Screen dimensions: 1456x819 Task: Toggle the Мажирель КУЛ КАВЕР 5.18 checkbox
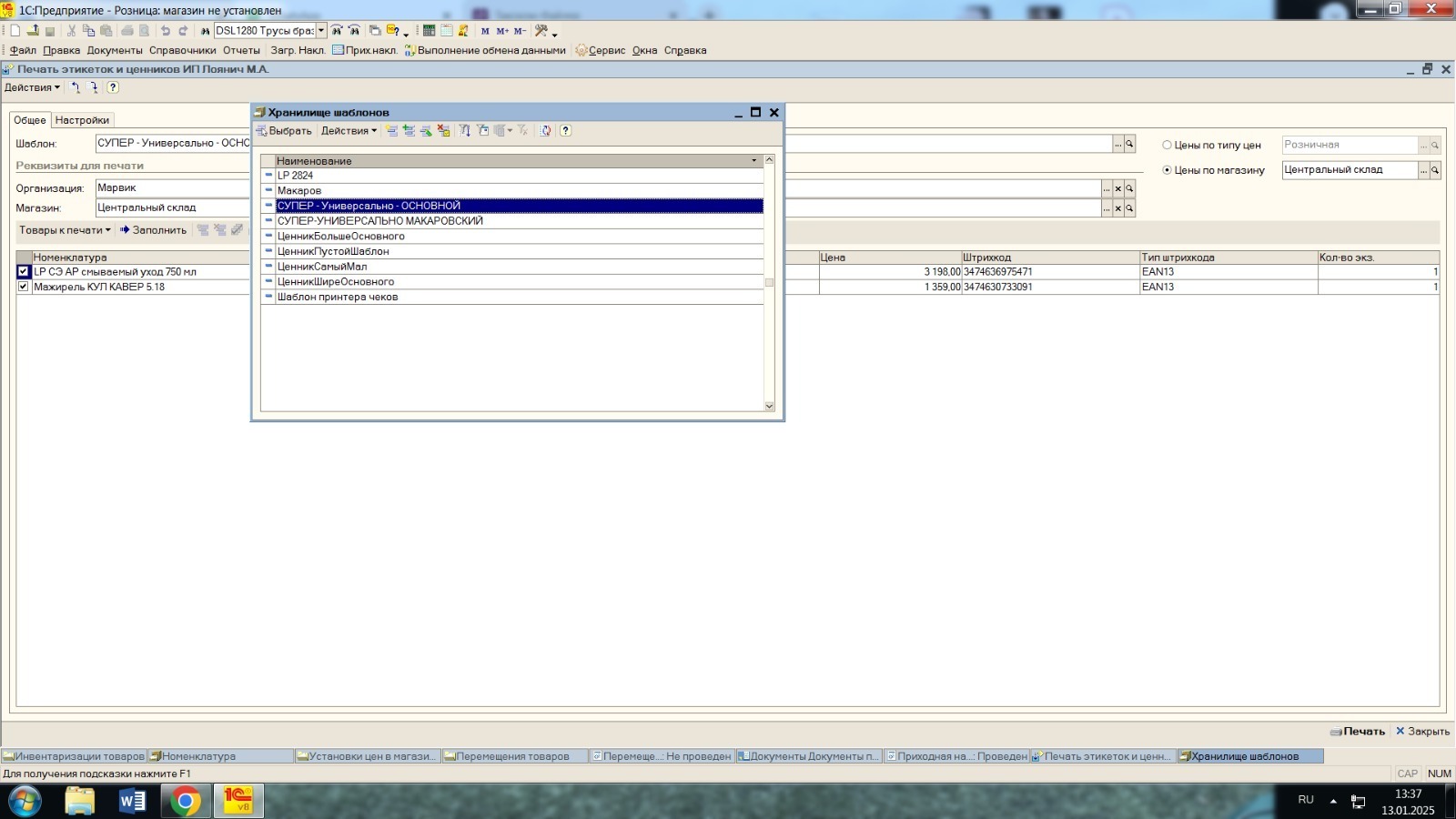click(24, 287)
